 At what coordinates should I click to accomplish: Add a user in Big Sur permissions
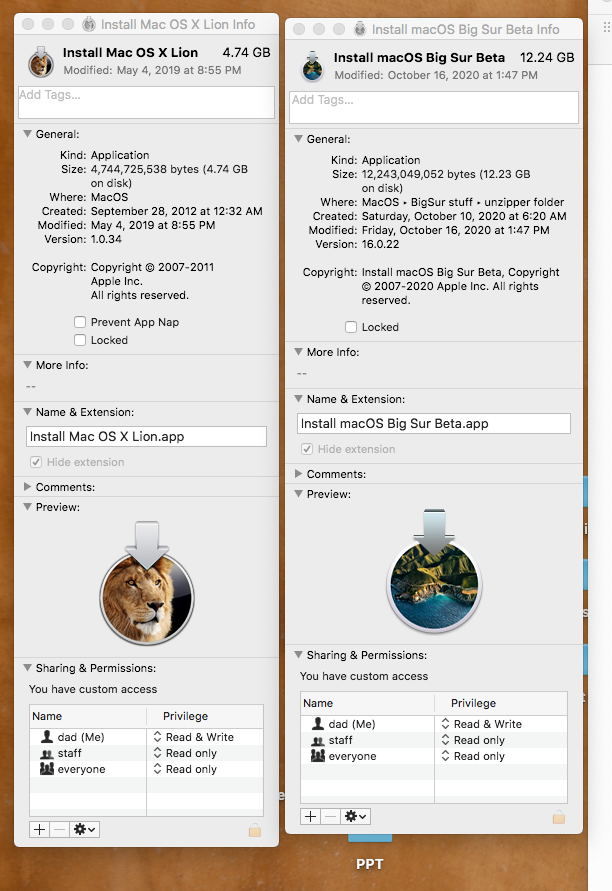(310, 817)
